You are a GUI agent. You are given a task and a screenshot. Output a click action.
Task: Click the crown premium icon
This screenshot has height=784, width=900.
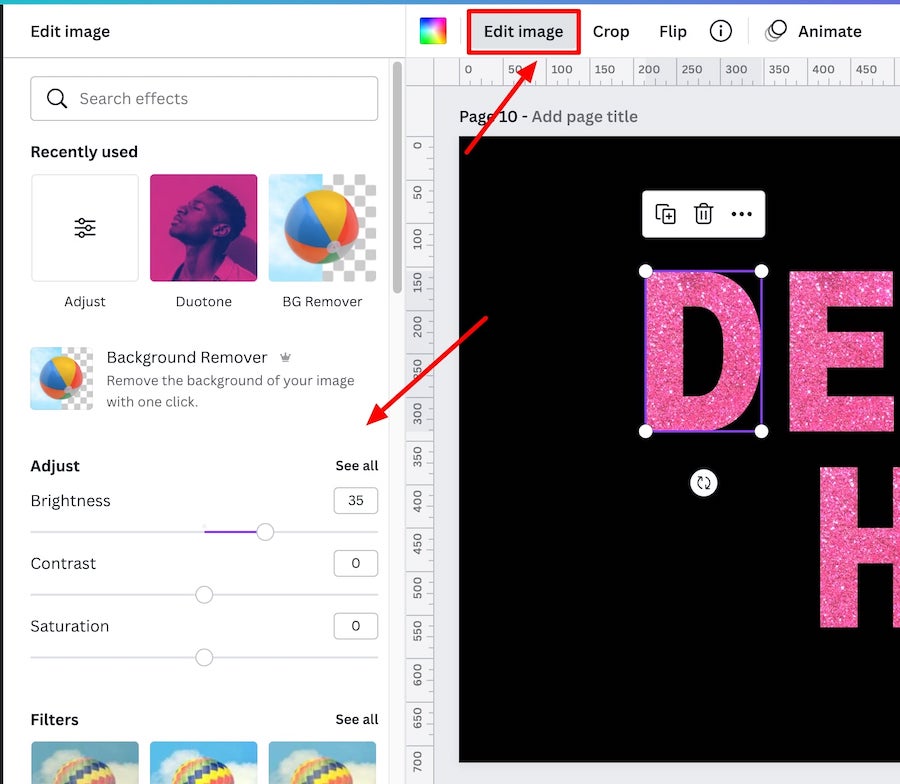[x=285, y=358]
